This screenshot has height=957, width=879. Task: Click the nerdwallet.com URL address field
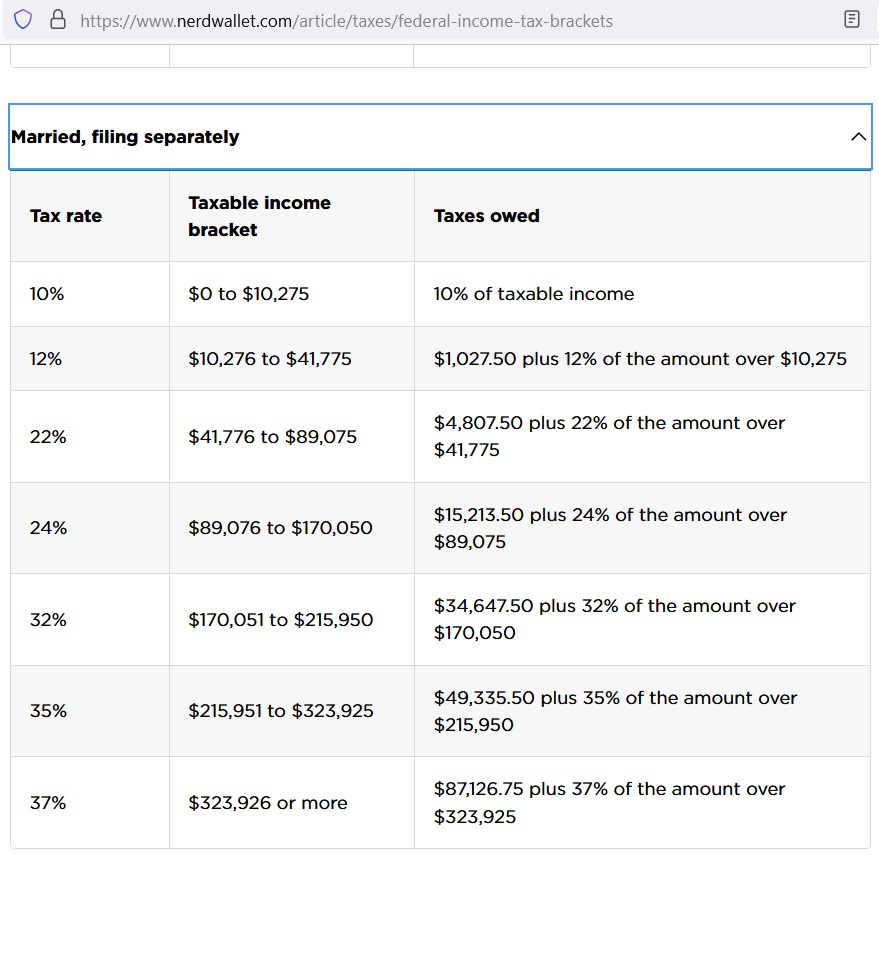pos(346,20)
